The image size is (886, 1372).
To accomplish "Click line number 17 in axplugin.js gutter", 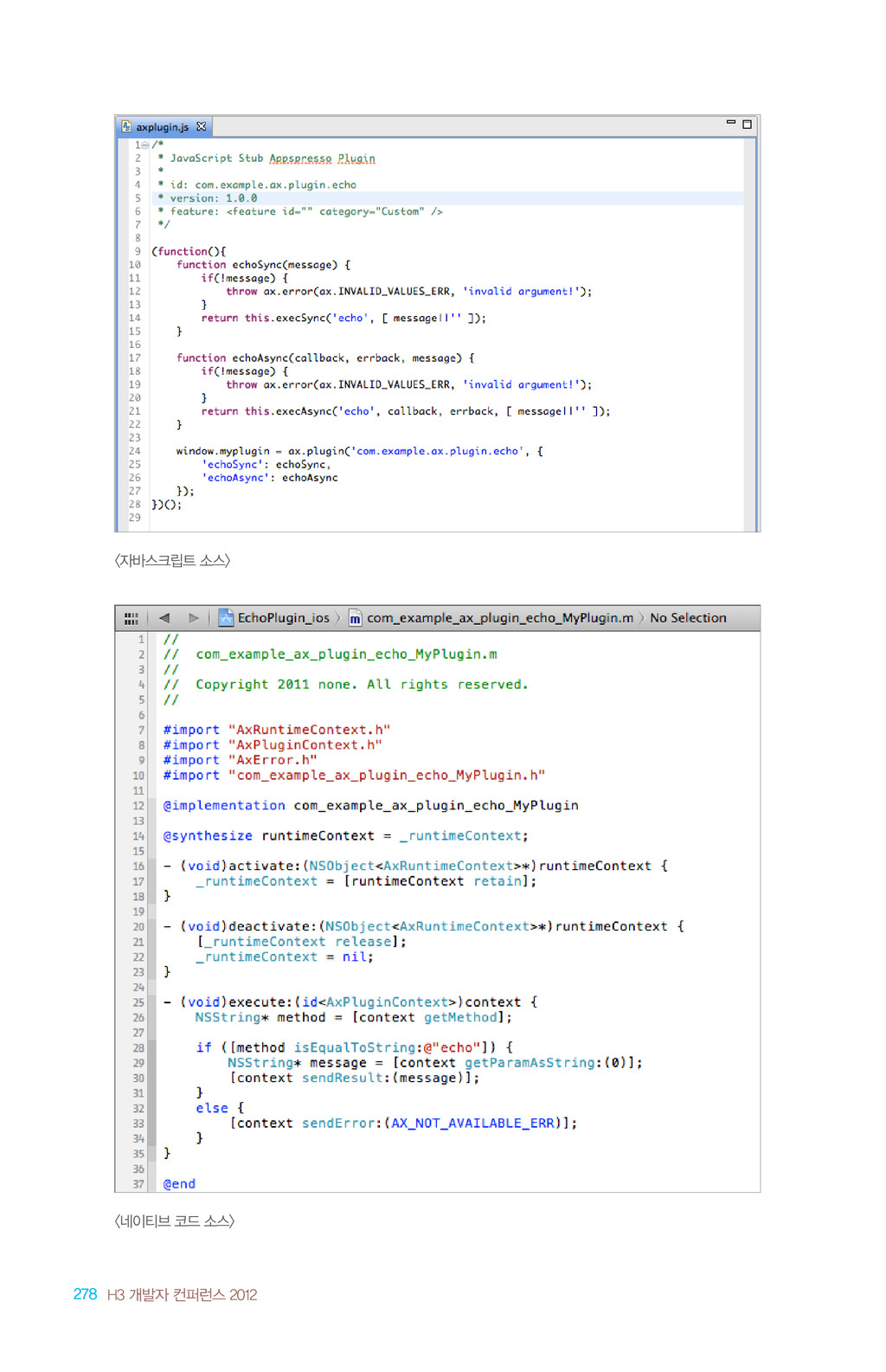I will (135, 357).
